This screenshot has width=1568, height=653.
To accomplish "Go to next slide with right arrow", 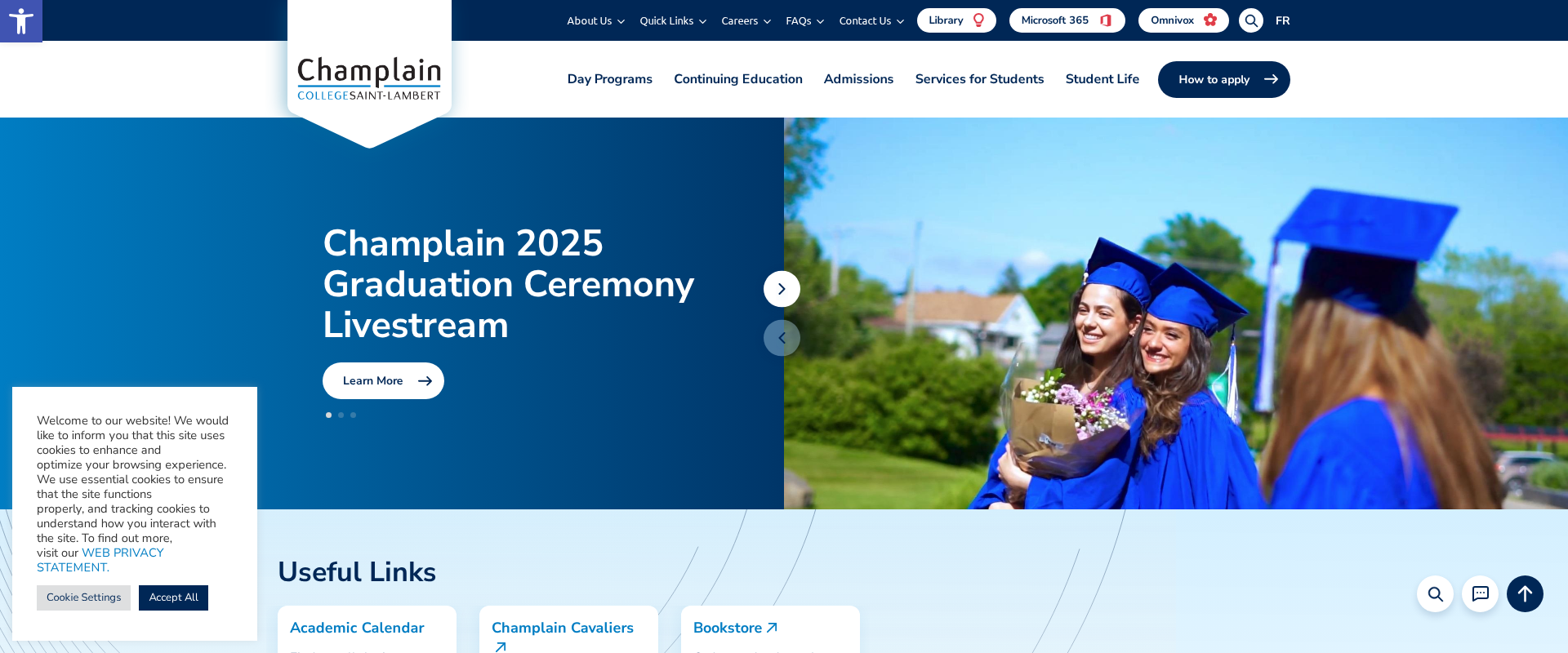I will [782, 289].
